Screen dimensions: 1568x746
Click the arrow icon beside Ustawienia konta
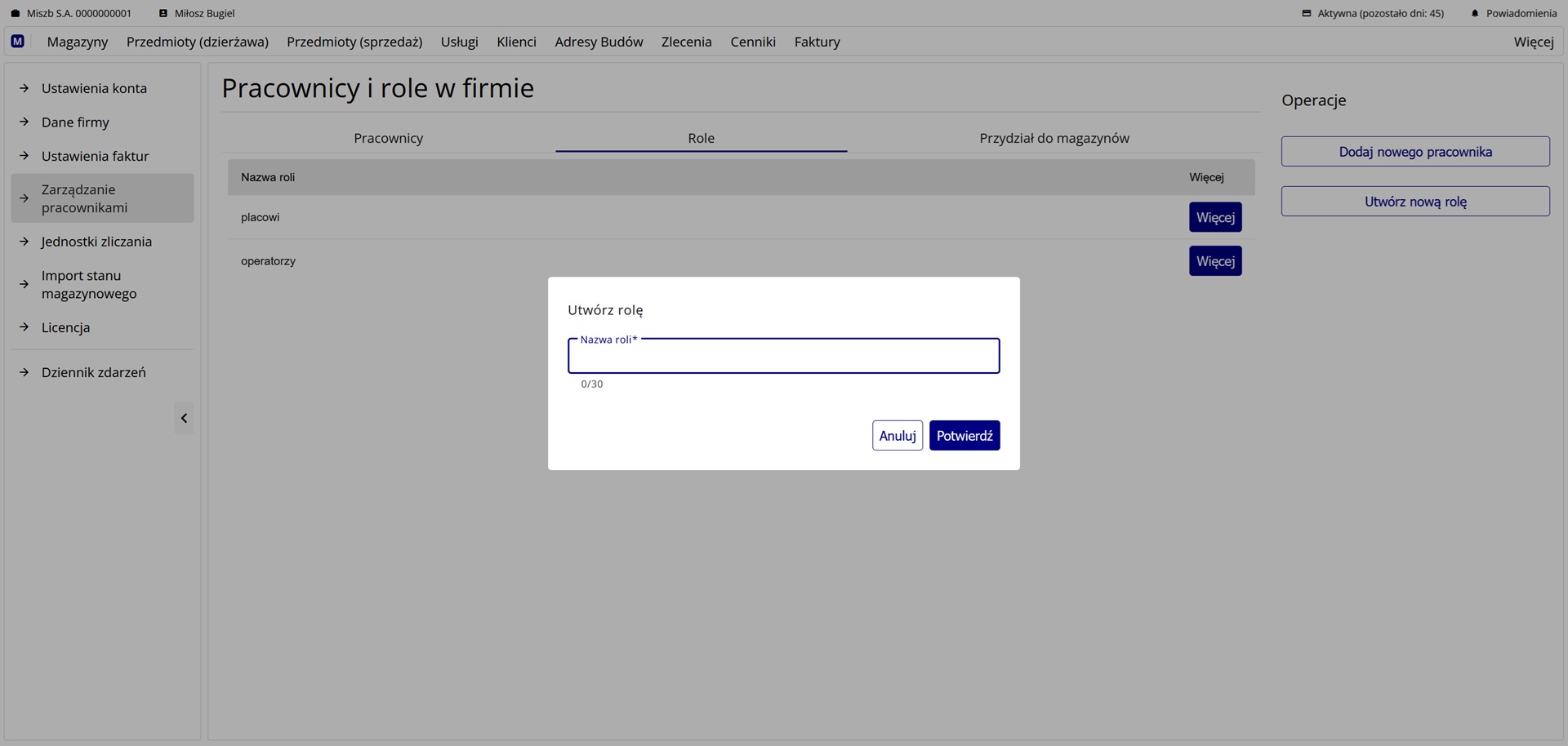[x=24, y=88]
